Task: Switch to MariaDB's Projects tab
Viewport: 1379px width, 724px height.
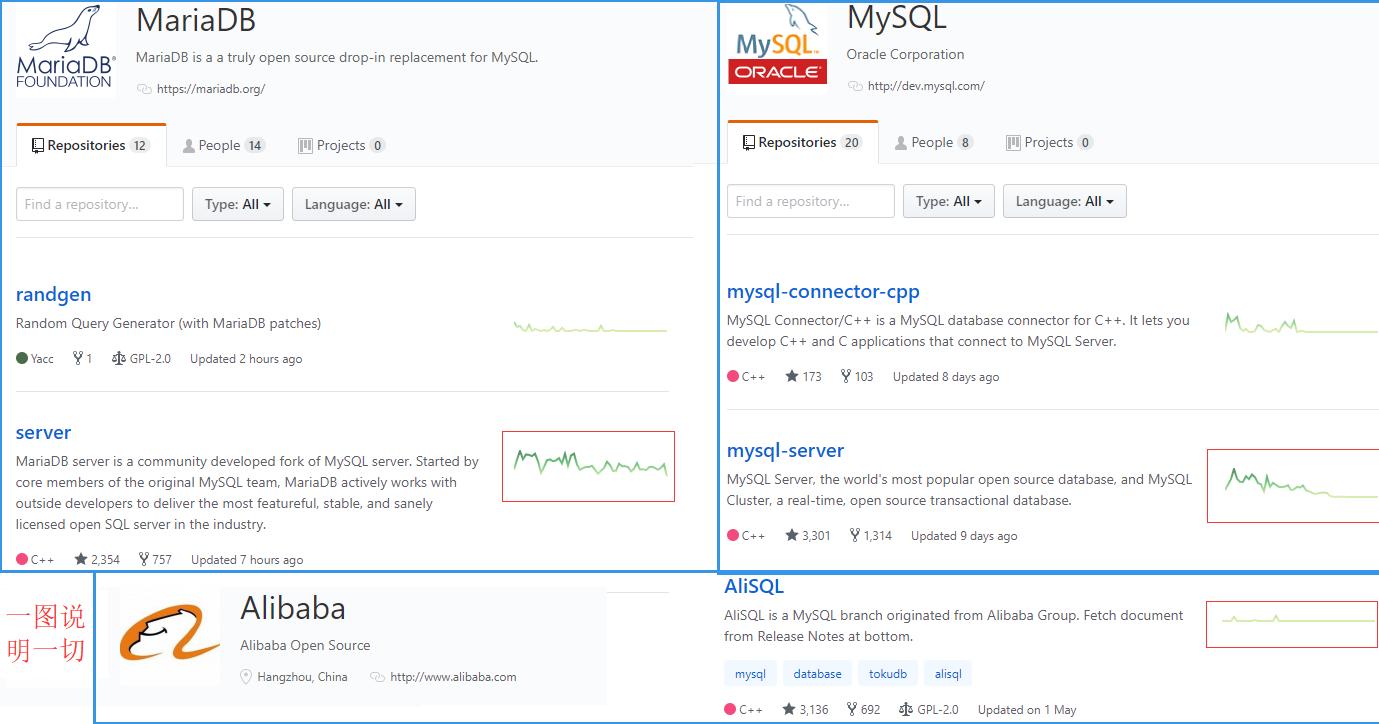Action: [341, 145]
